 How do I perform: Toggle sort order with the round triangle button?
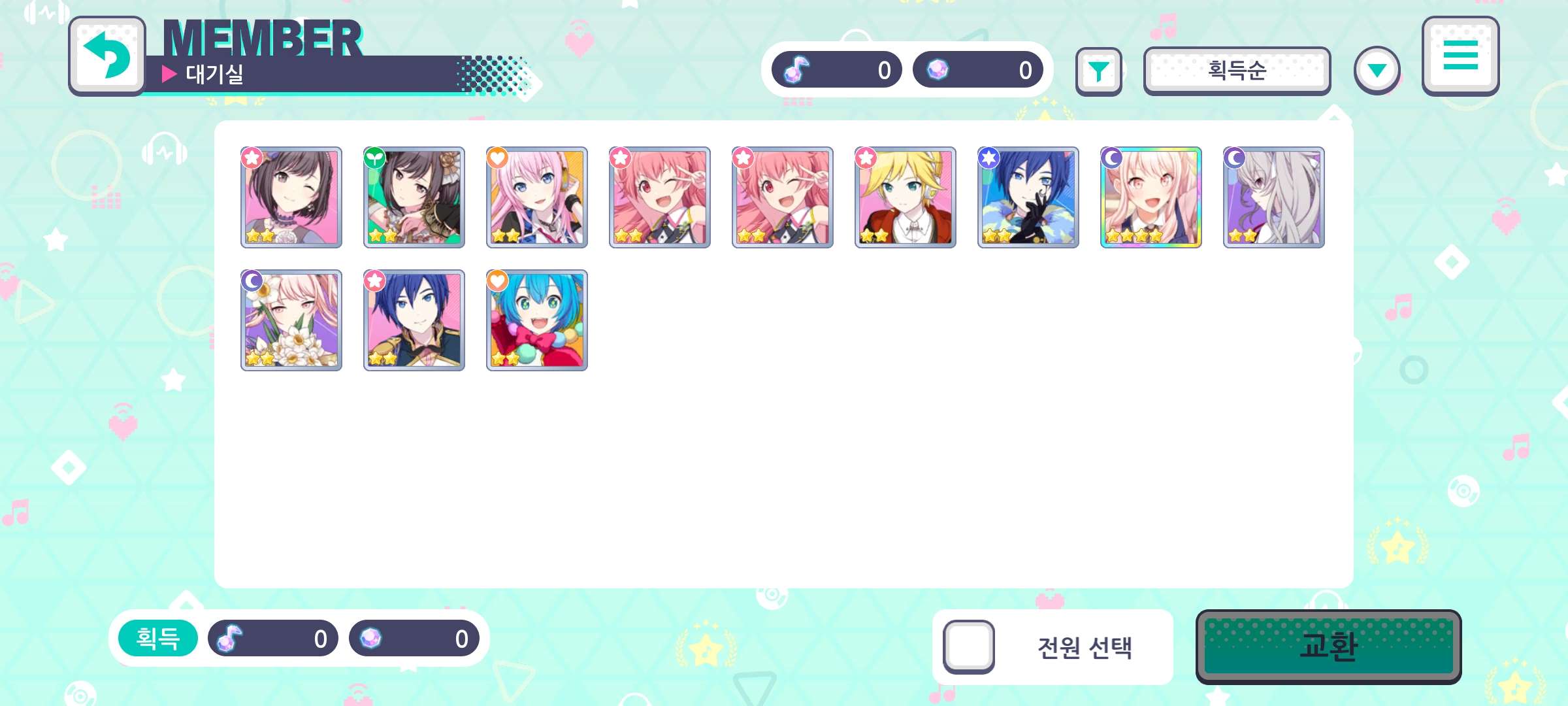pyautogui.click(x=1377, y=71)
